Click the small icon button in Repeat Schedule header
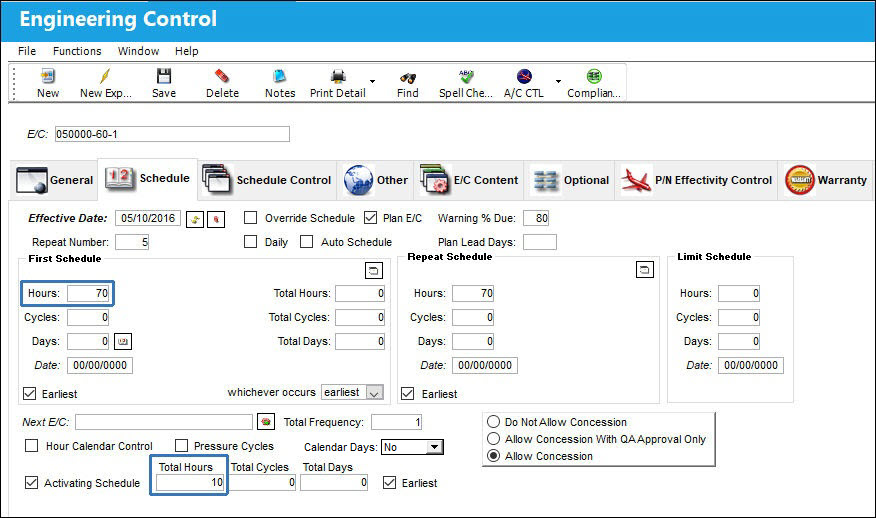Image resolution: width=876 pixels, height=518 pixels. 645,270
